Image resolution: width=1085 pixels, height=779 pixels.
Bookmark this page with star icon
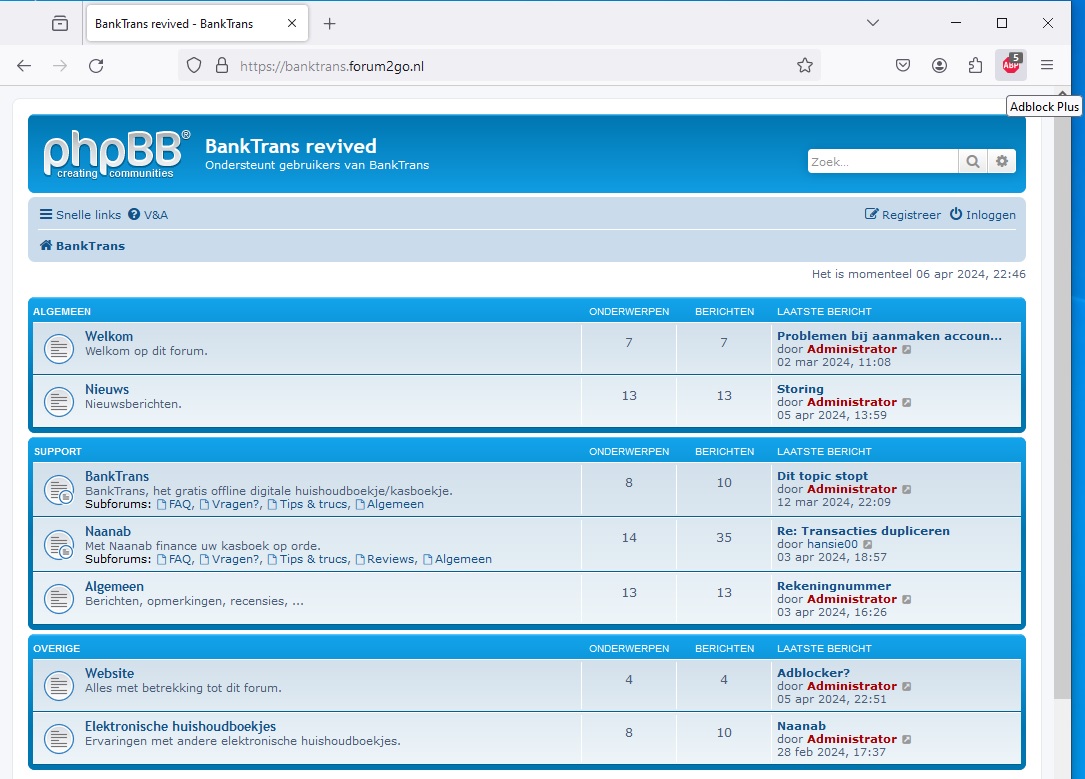click(x=804, y=65)
